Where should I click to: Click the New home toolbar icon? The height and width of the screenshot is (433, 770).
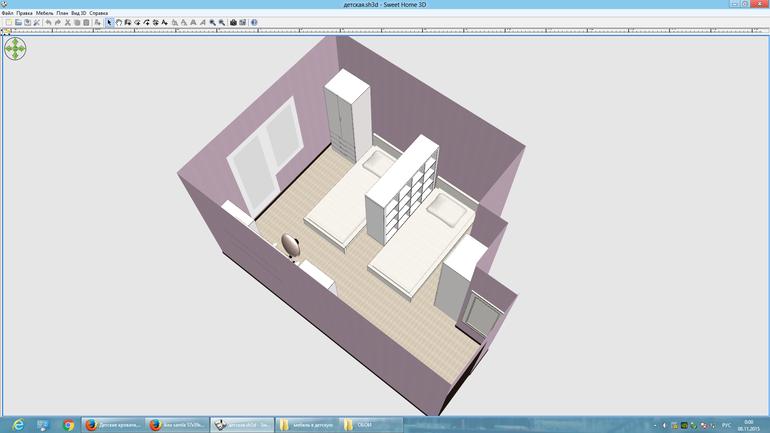pos(8,22)
